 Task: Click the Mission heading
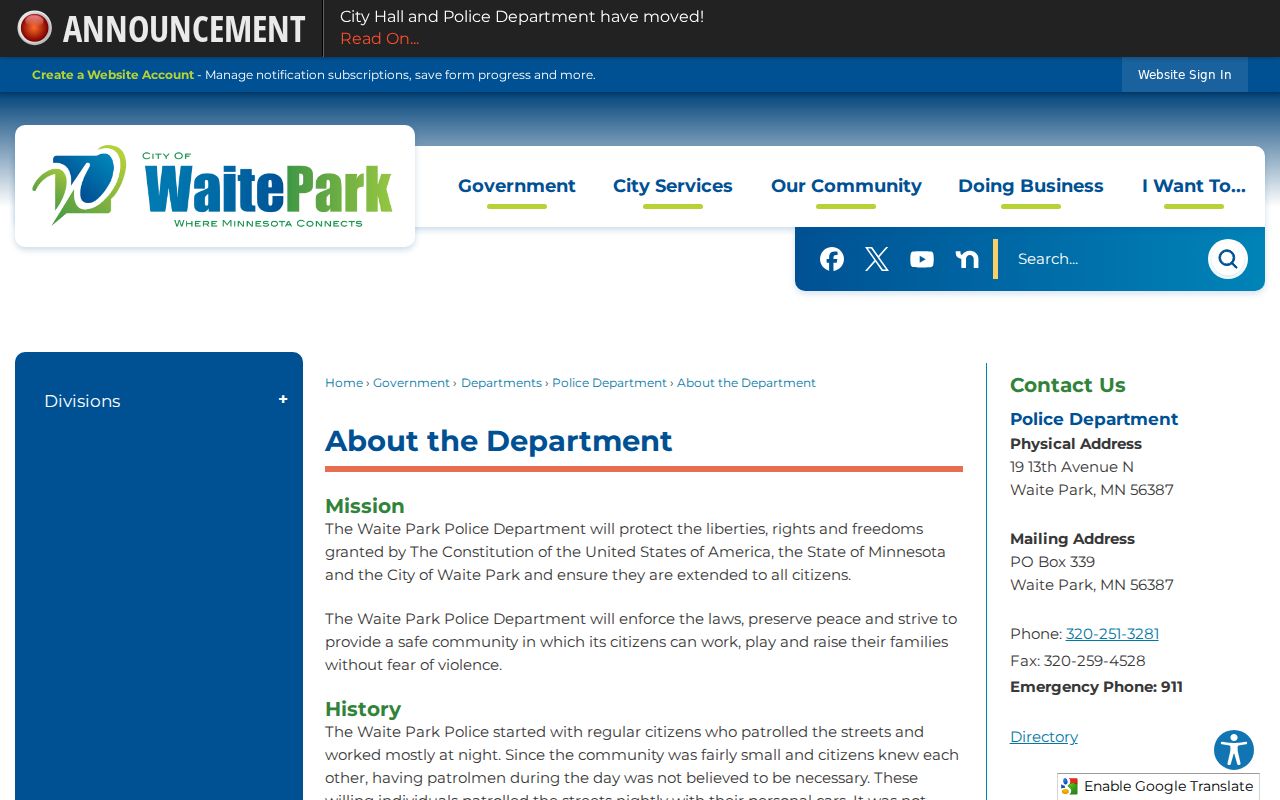(365, 506)
